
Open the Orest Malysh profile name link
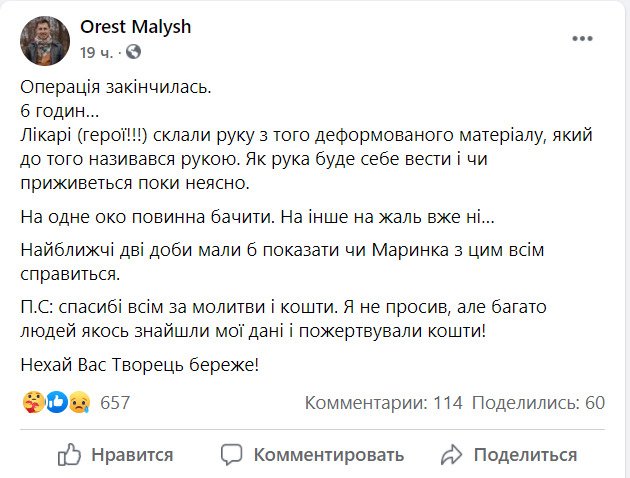click(135, 28)
